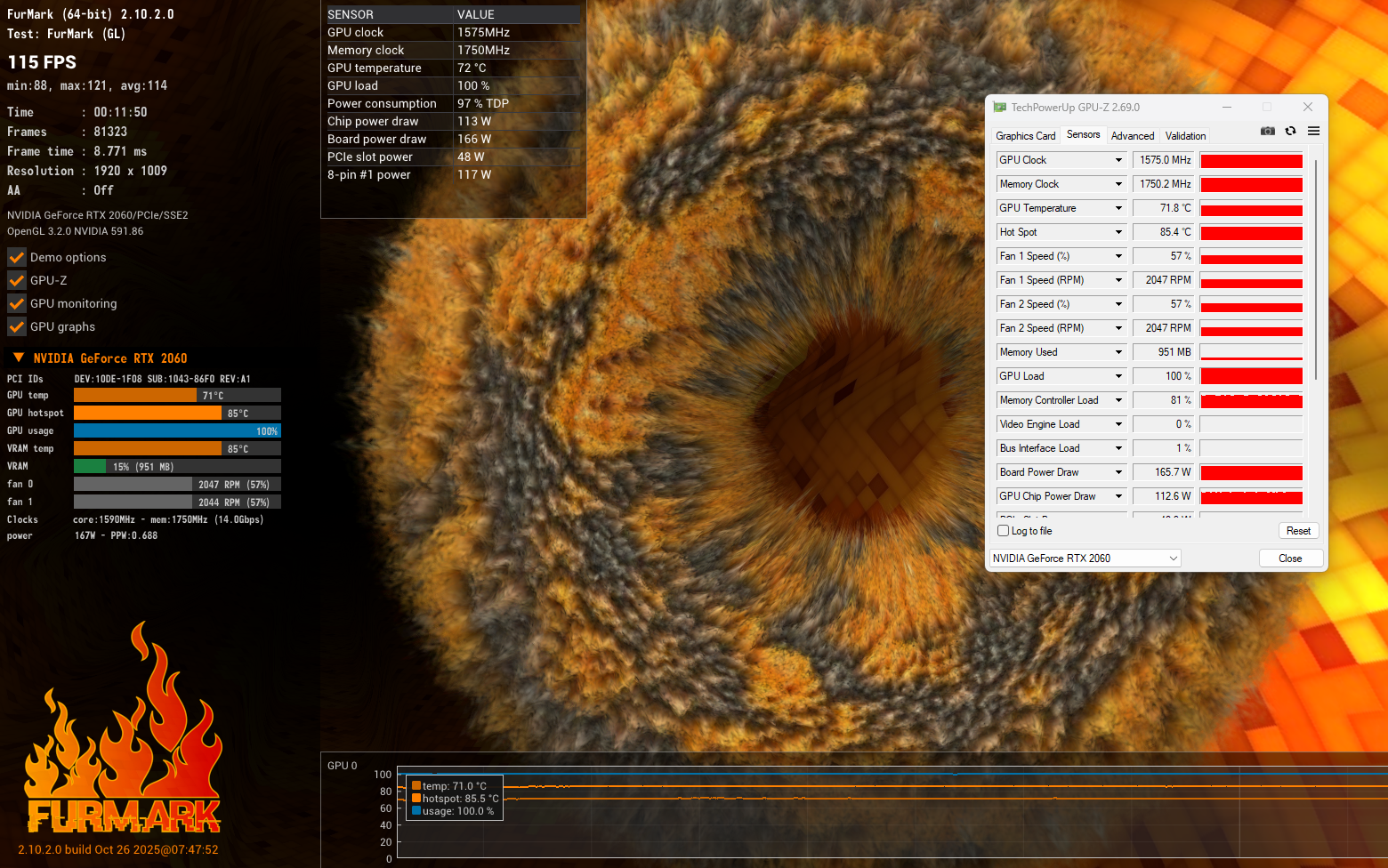Click the 71.8 °C GPU Temperature value
This screenshot has width=1388, height=868.
pos(1163,208)
